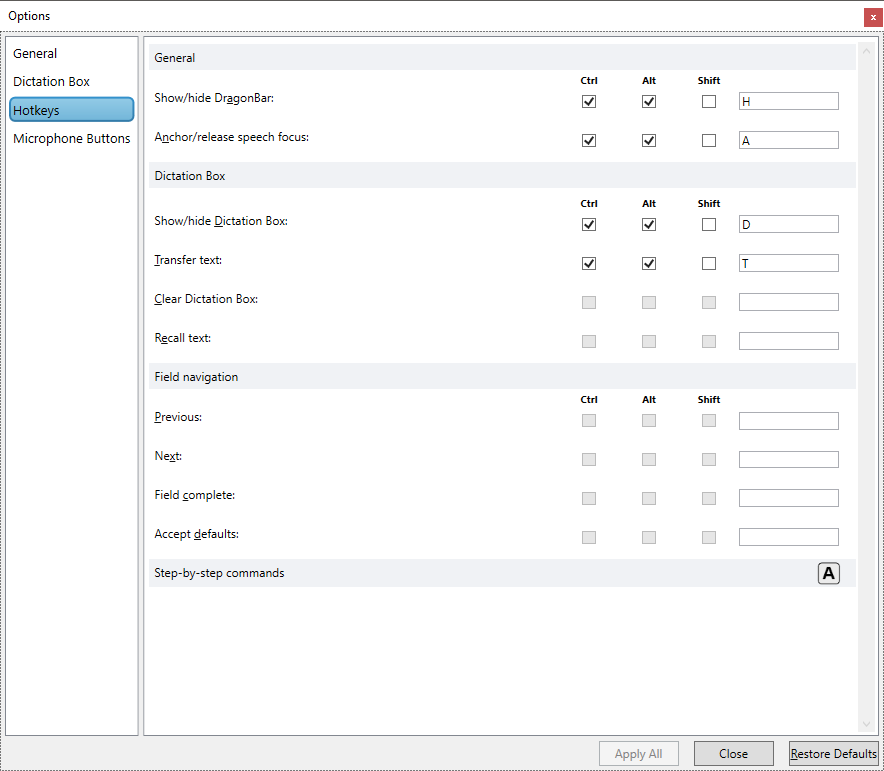Uncheck Ctrl for Show/hide DragonBar
This screenshot has height=771, width=884.
[588, 101]
